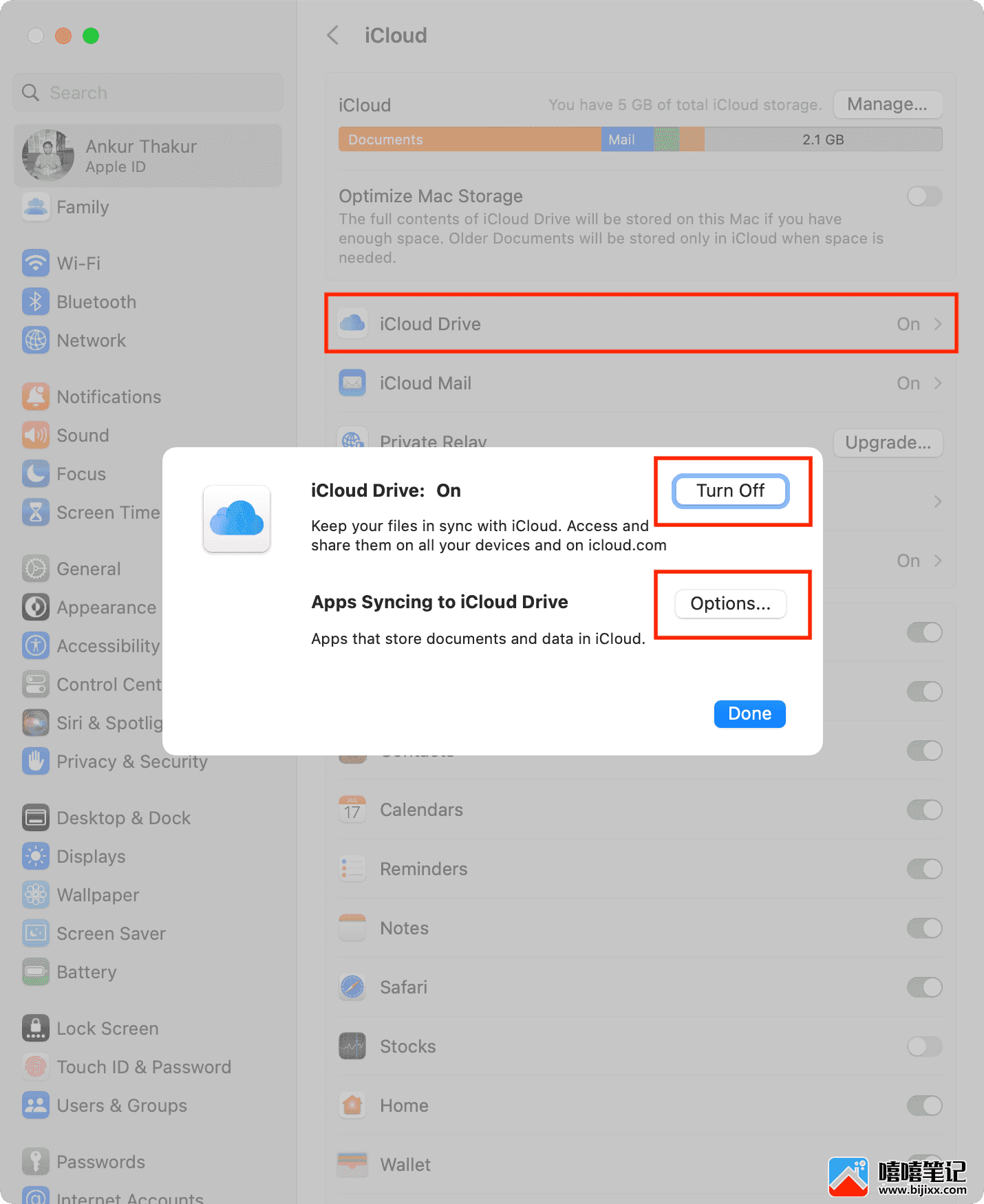Image resolution: width=984 pixels, height=1204 pixels.
Task: Toggle the Safari sync switch
Action: click(x=924, y=987)
